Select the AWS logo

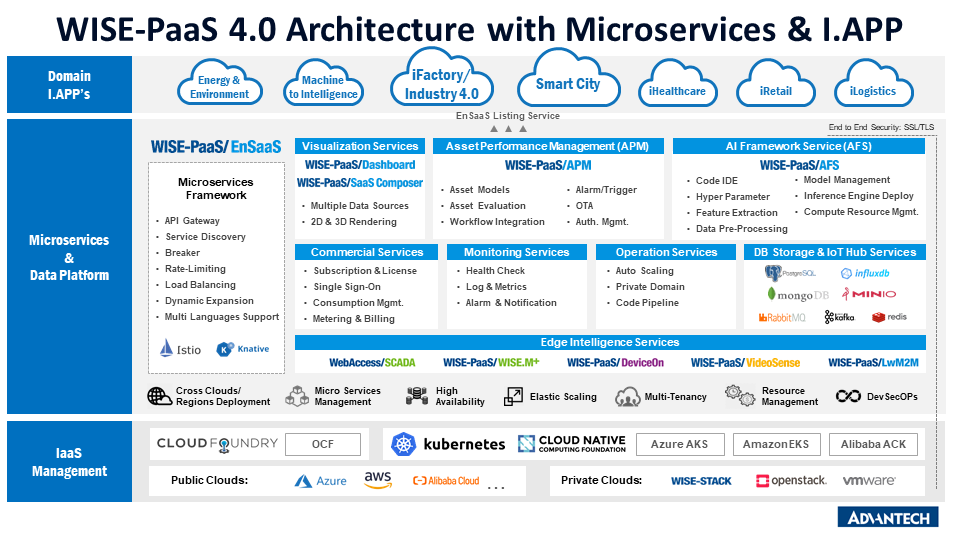tap(378, 480)
